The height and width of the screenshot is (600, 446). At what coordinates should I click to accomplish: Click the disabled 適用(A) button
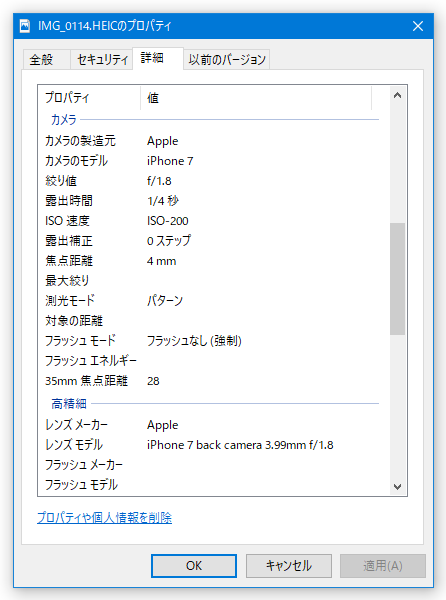tap(383, 566)
